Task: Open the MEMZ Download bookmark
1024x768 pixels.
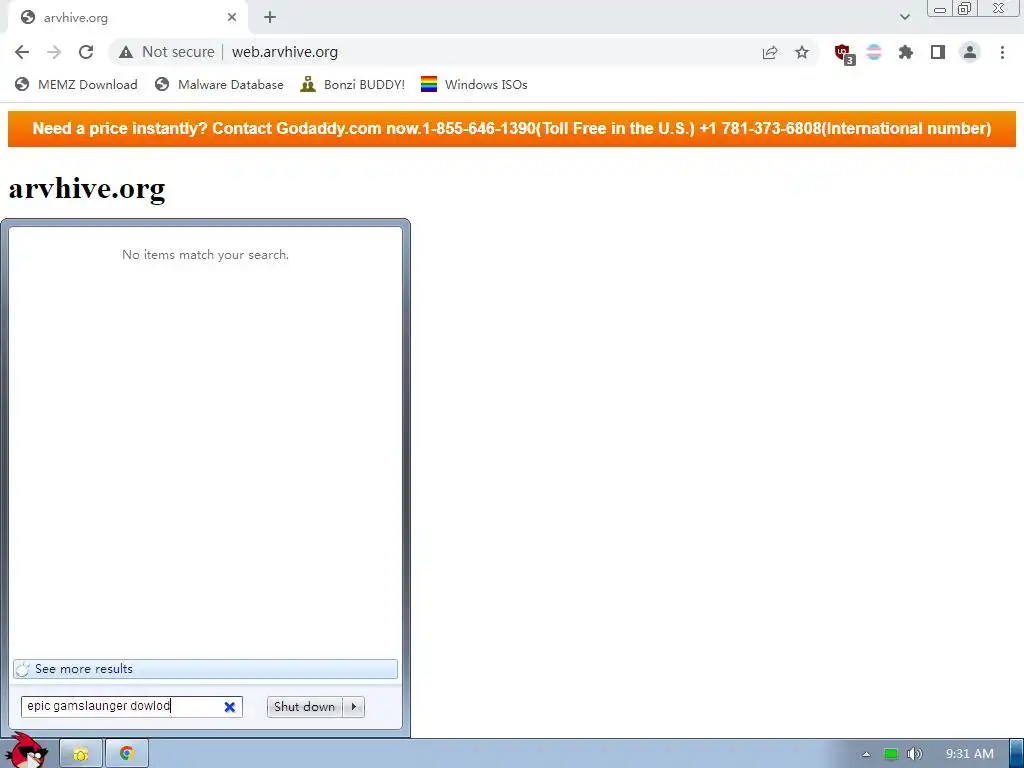Action: coord(76,85)
